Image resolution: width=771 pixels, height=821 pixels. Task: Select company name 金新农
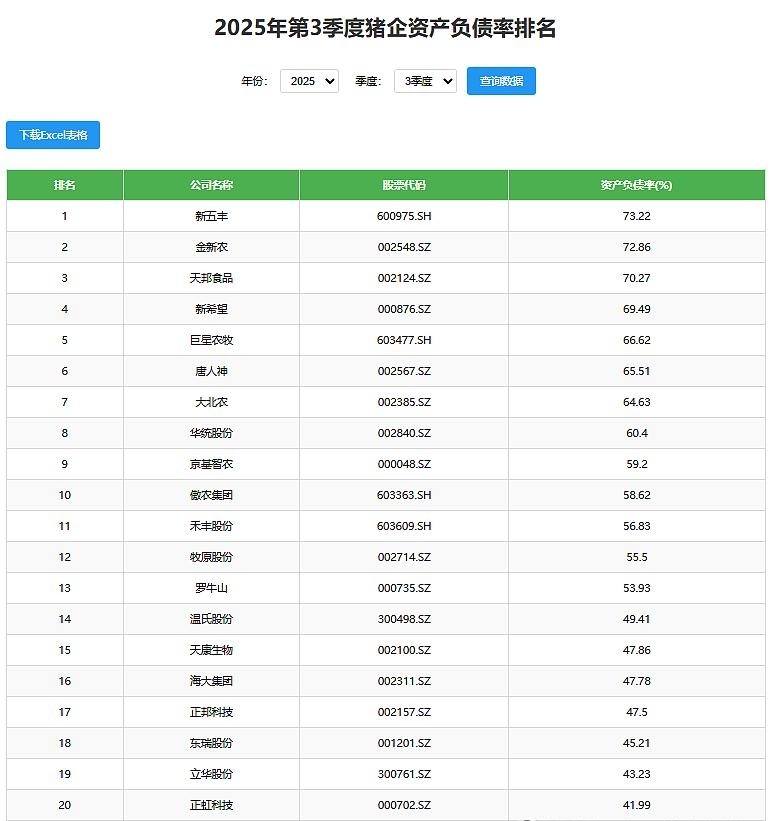click(x=211, y=247)
